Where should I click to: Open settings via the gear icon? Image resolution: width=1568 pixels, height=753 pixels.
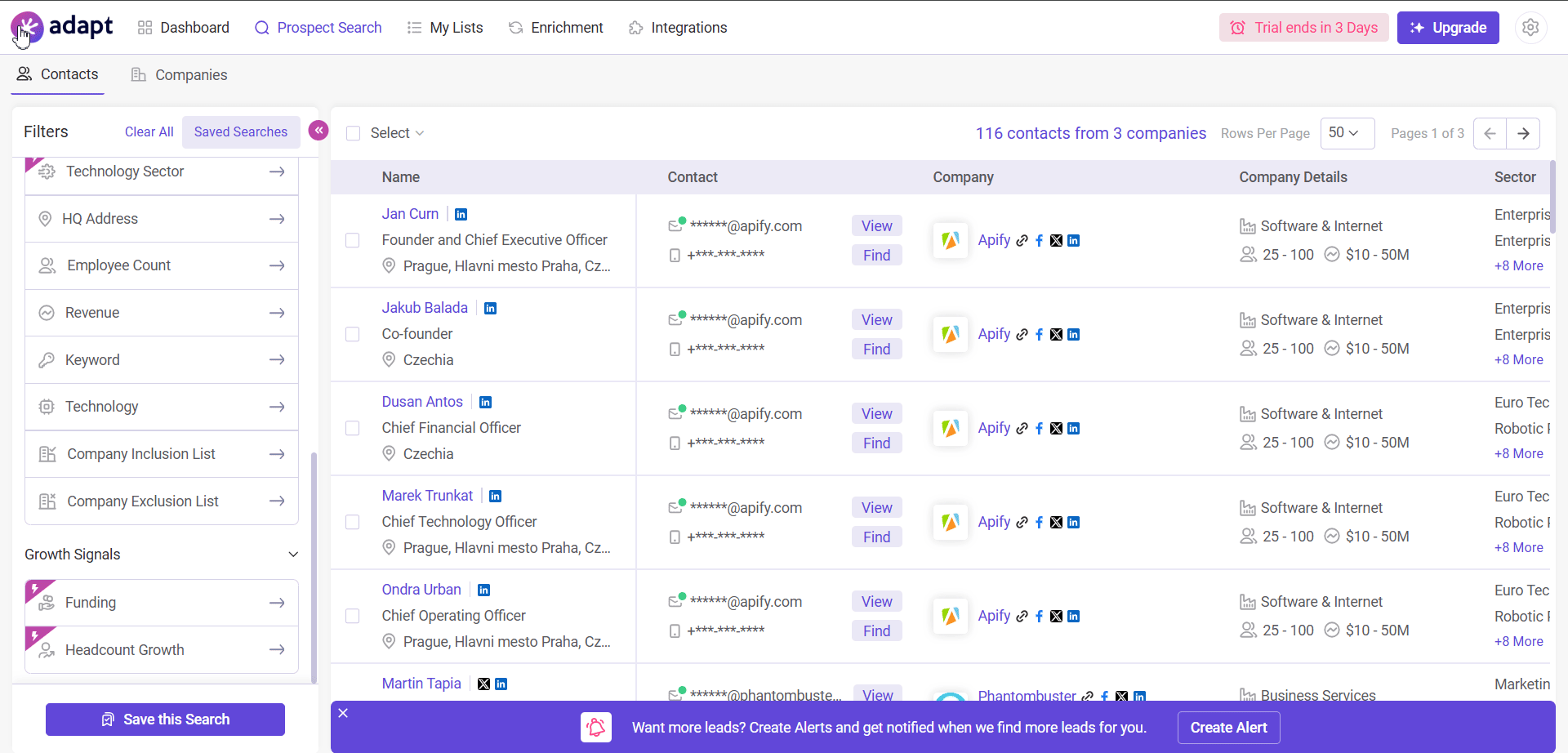coord(1531,27)
